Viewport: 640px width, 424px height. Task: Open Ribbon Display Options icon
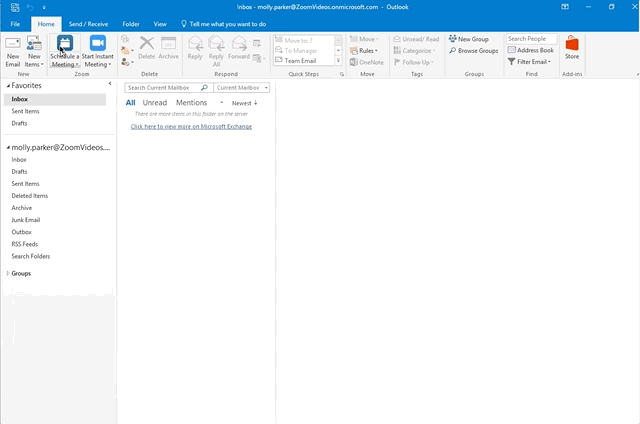pyautogui.click(x=565, y=7)
